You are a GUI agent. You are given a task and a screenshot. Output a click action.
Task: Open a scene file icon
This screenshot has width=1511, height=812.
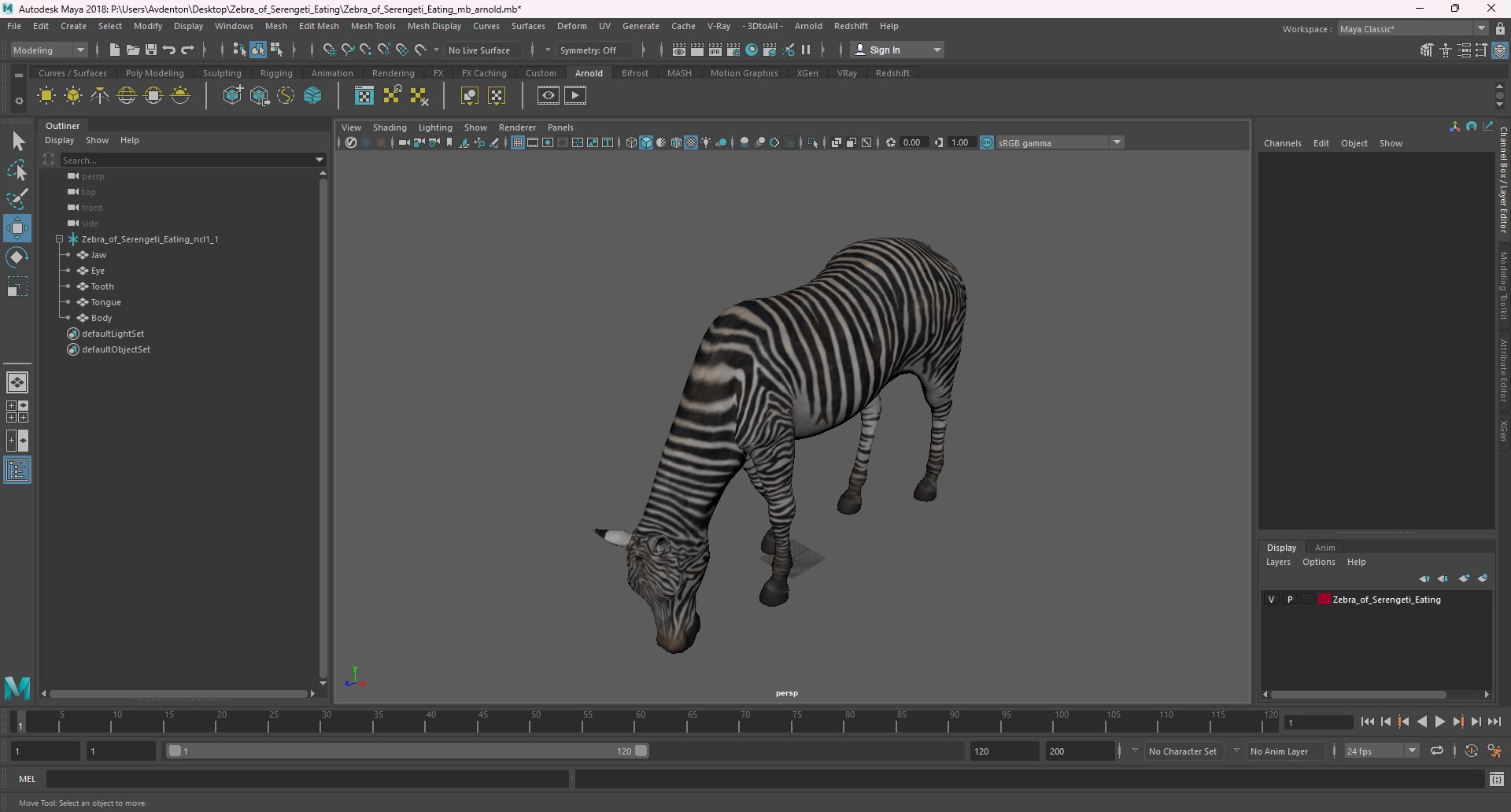pos(132,50)
